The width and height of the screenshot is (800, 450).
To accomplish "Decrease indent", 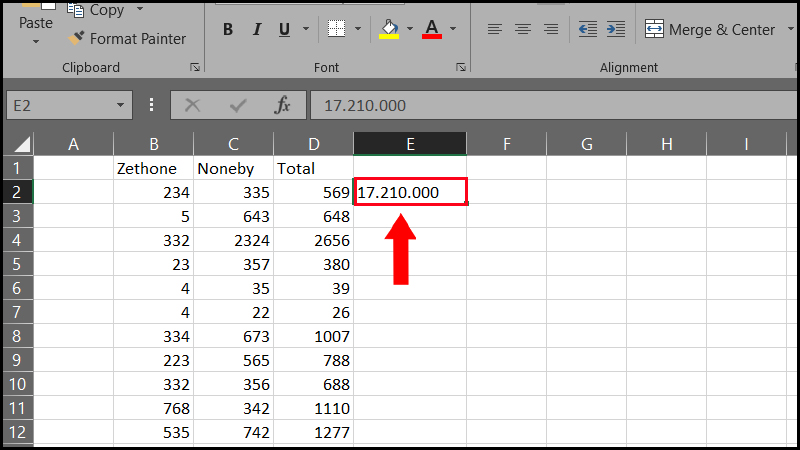I will [x=588, y=29].
